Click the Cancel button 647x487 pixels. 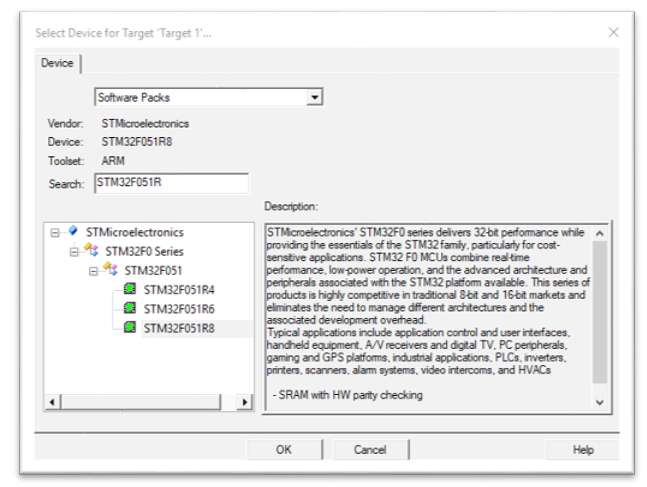click(x=370, y=449)
